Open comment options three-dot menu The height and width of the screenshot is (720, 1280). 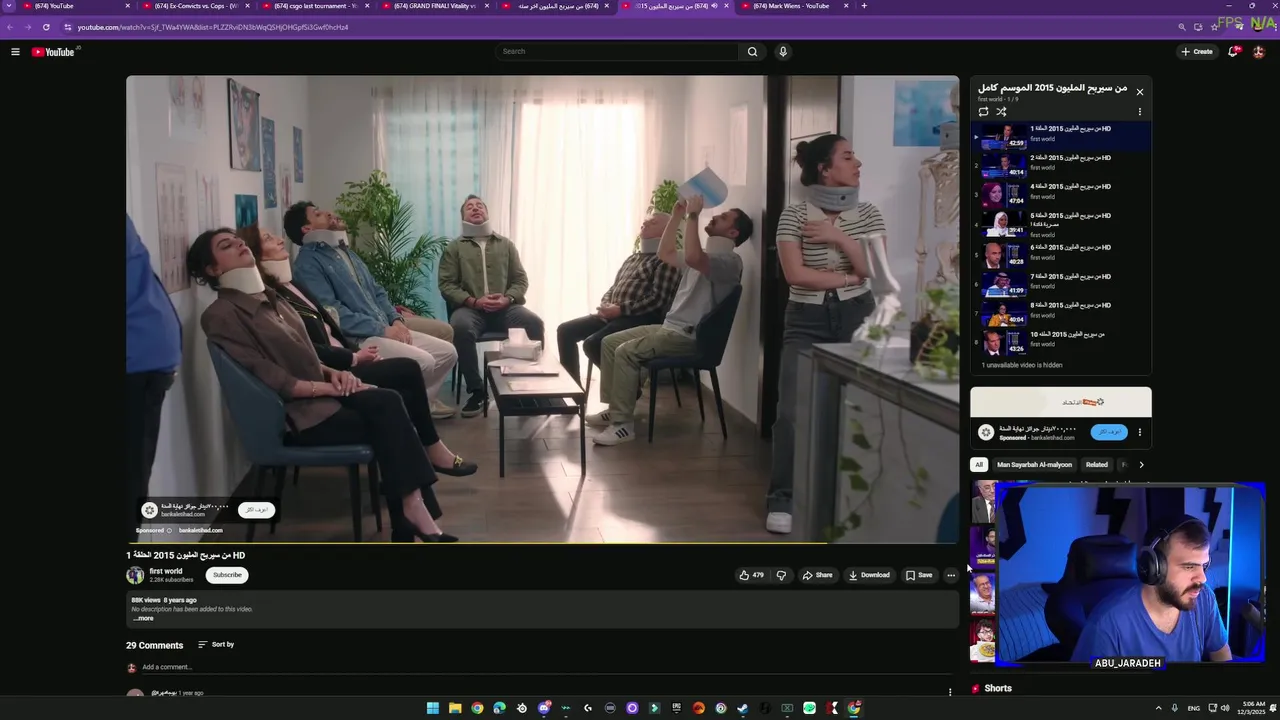(x=950, y=691)
